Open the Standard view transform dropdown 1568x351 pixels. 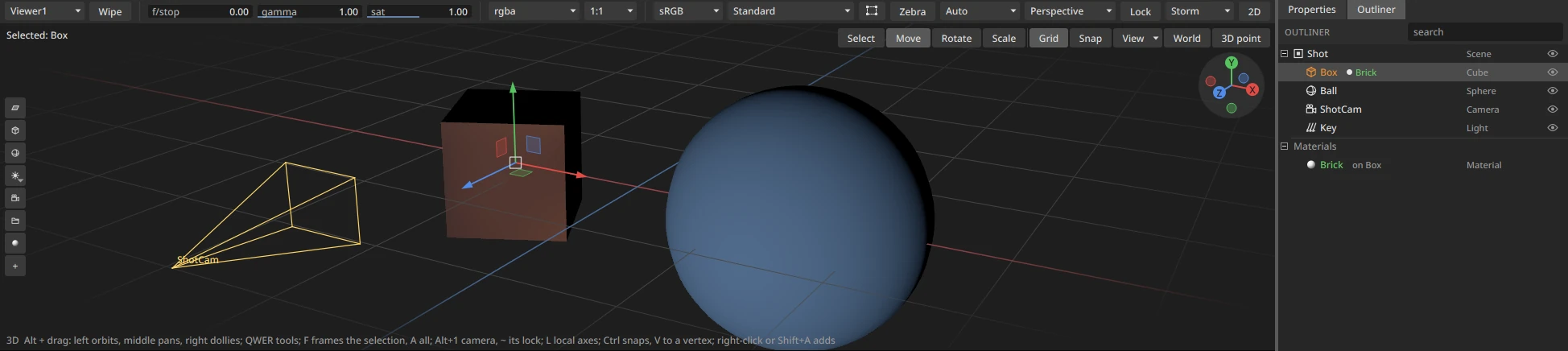(791, 11)
